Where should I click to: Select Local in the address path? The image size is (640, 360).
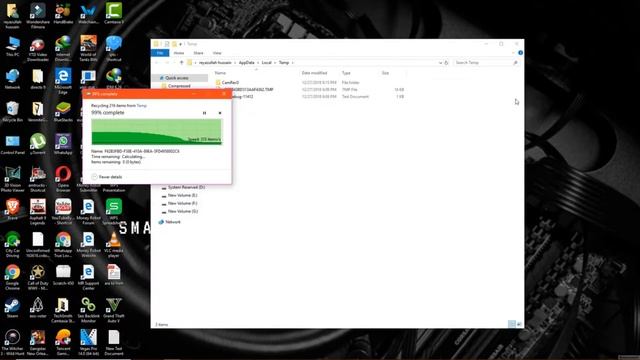click(267, 63)
